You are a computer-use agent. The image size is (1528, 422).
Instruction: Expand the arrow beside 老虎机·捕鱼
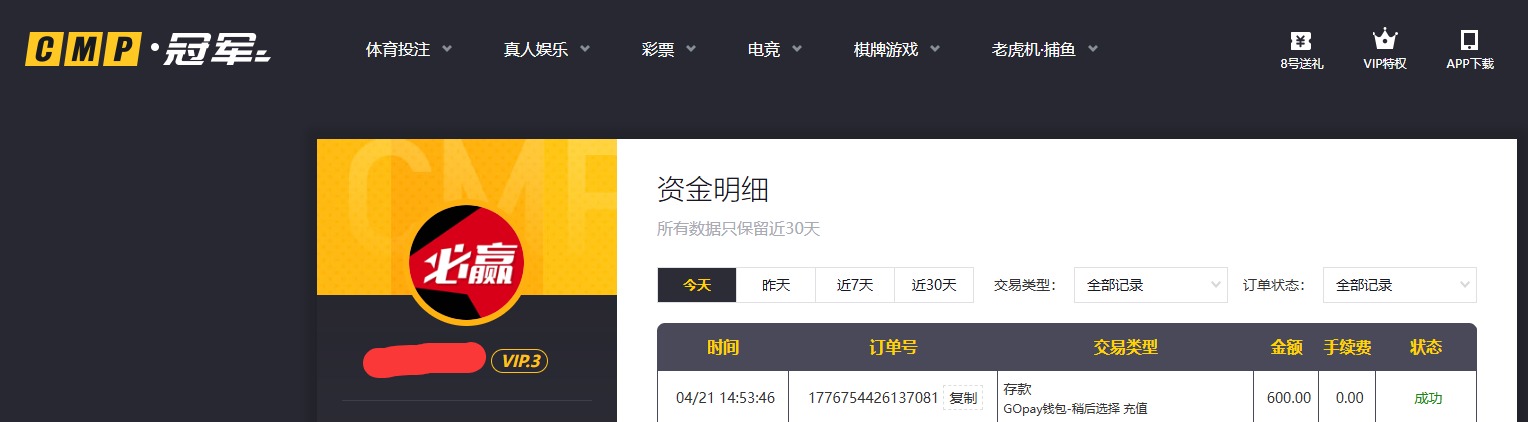click(1092, 49)
